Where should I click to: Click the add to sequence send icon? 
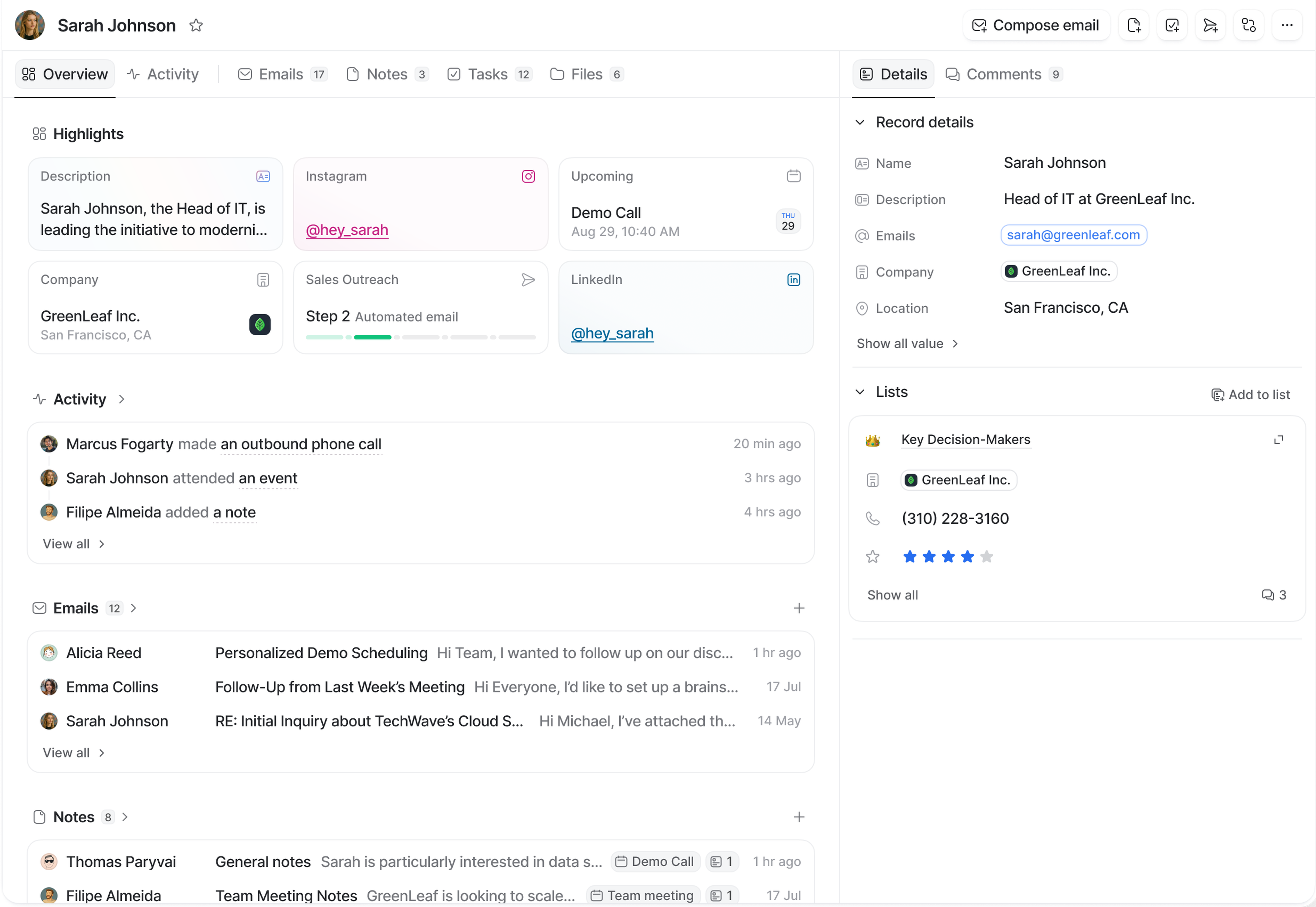(x=1210, y=26)
